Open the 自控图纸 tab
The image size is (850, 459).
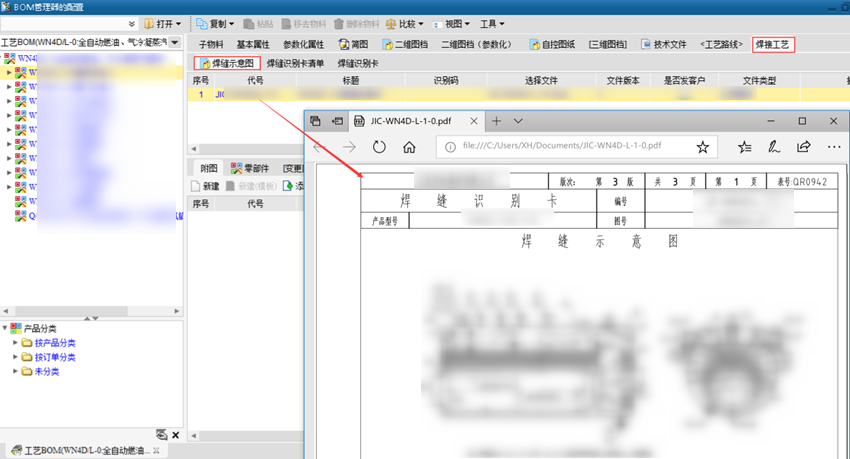point(552,44)
